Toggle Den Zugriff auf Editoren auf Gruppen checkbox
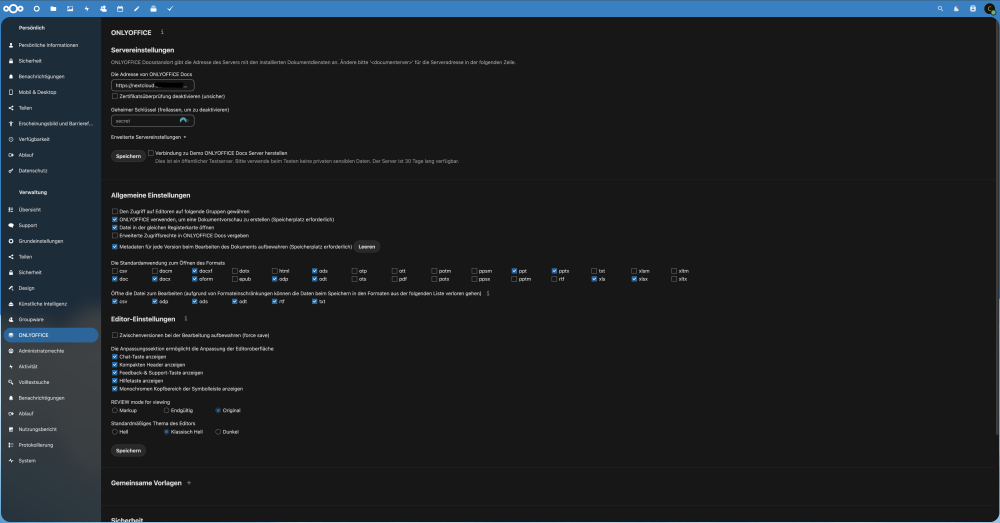1000x523 pixels. (115, 211)
